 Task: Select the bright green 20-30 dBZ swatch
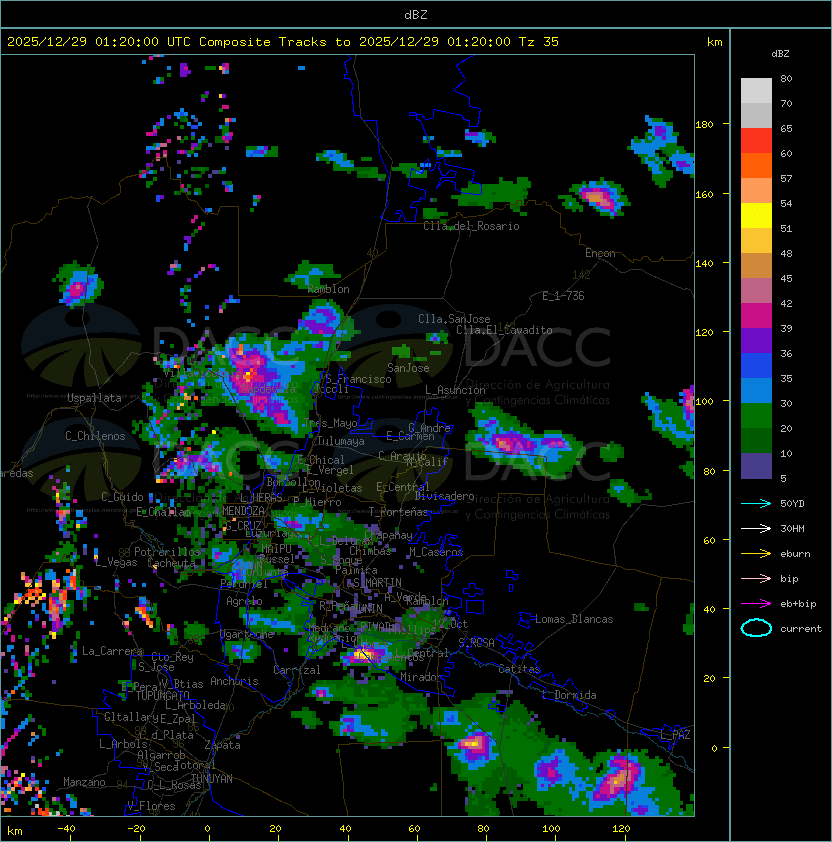coord(756,416)
